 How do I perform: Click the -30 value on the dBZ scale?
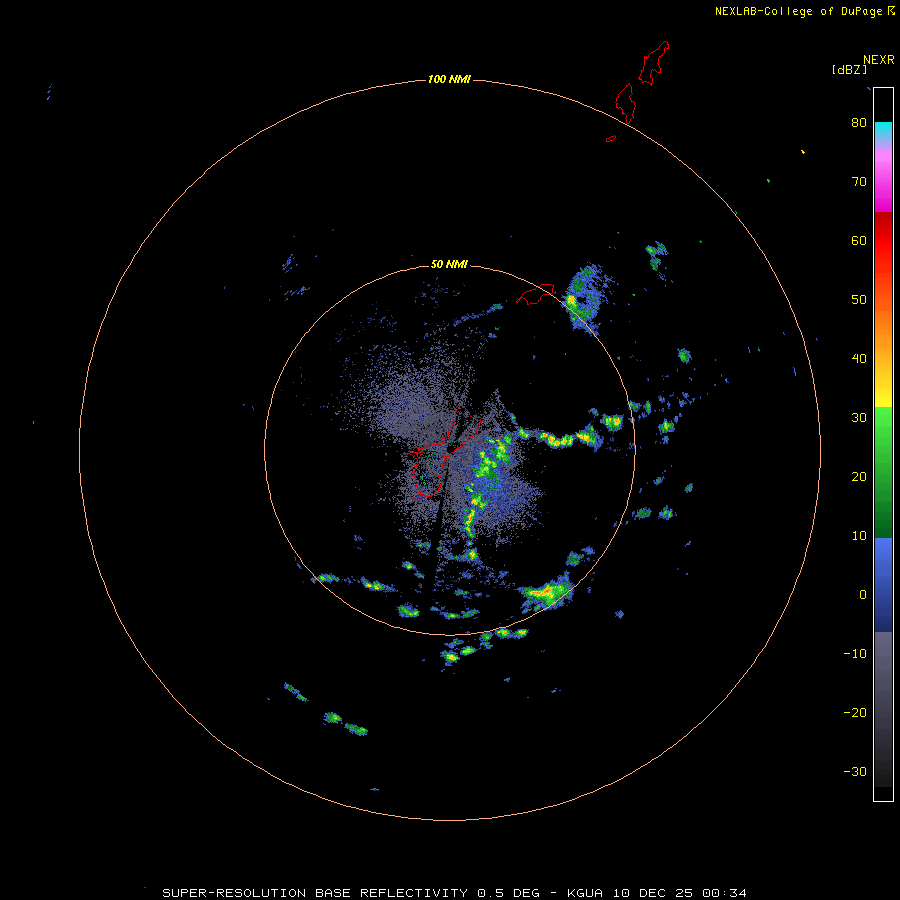tap(855, 771)
